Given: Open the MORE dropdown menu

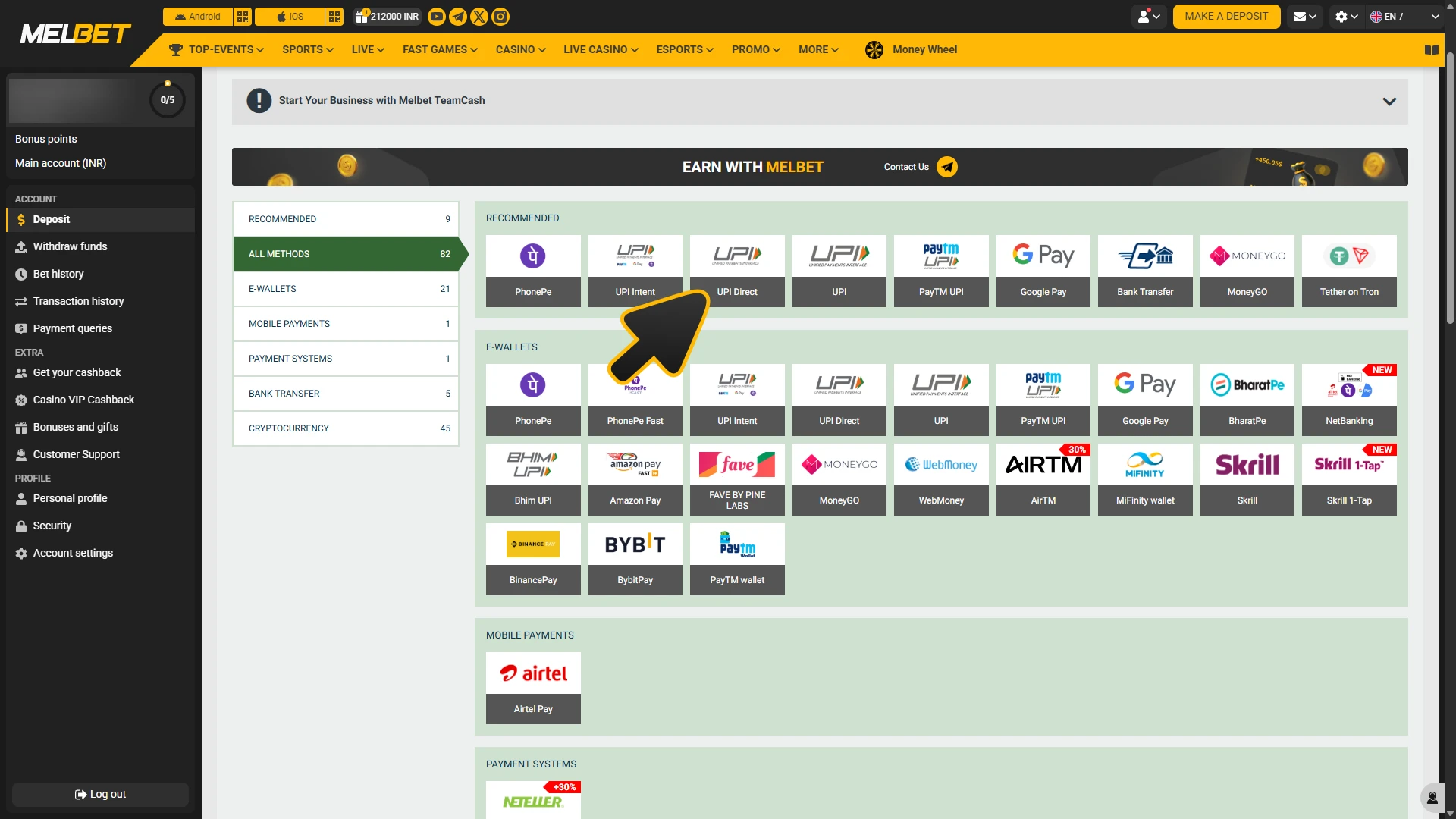Looking at the screenshot, I should click(x=818, y=50).
